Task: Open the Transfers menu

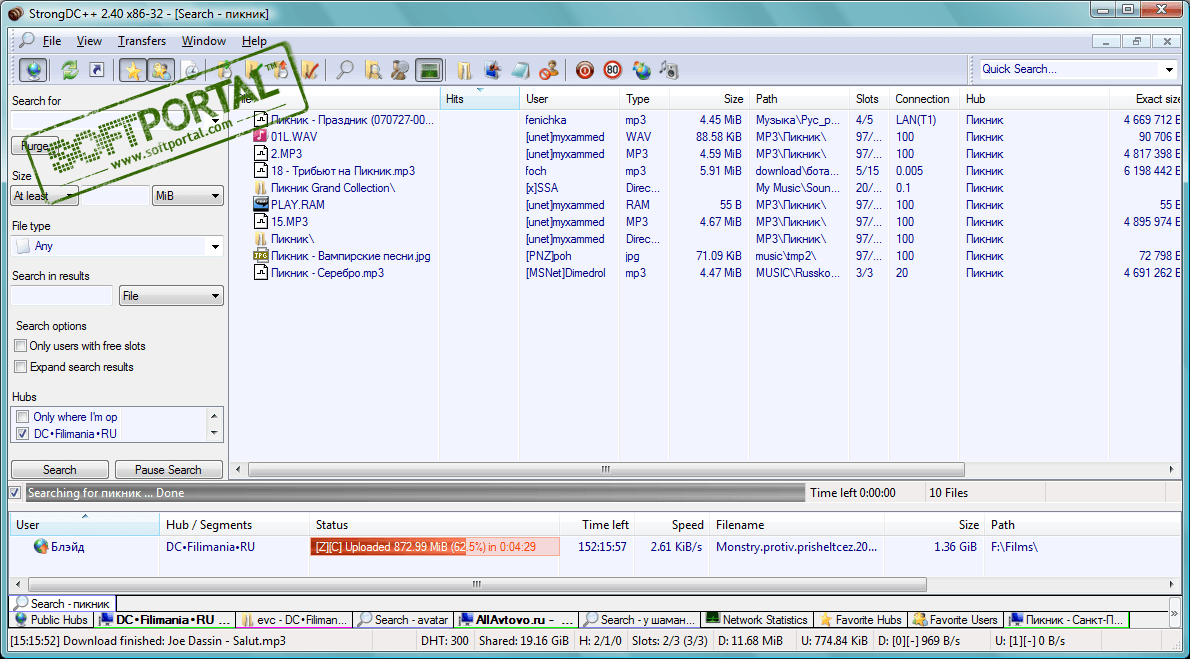Action: [x=141, y=41]
